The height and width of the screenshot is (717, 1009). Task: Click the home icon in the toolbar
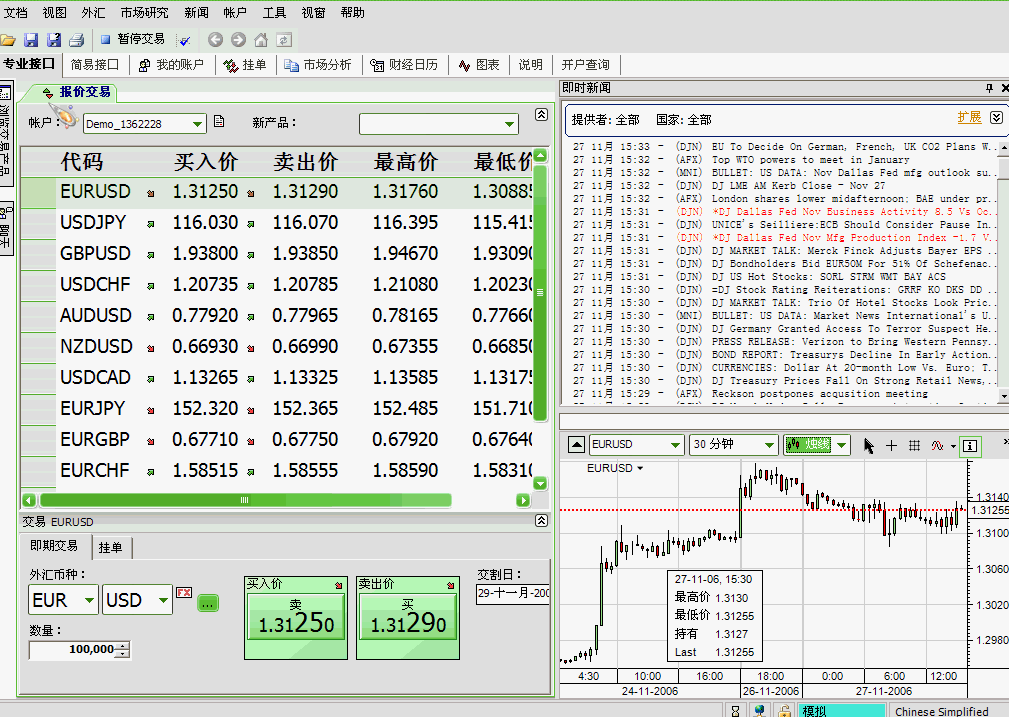point(260,40)
